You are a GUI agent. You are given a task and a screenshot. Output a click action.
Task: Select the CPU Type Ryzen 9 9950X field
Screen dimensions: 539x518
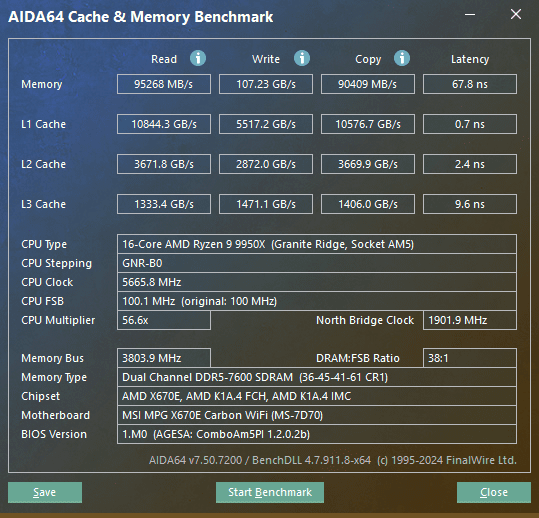(317, 244)
